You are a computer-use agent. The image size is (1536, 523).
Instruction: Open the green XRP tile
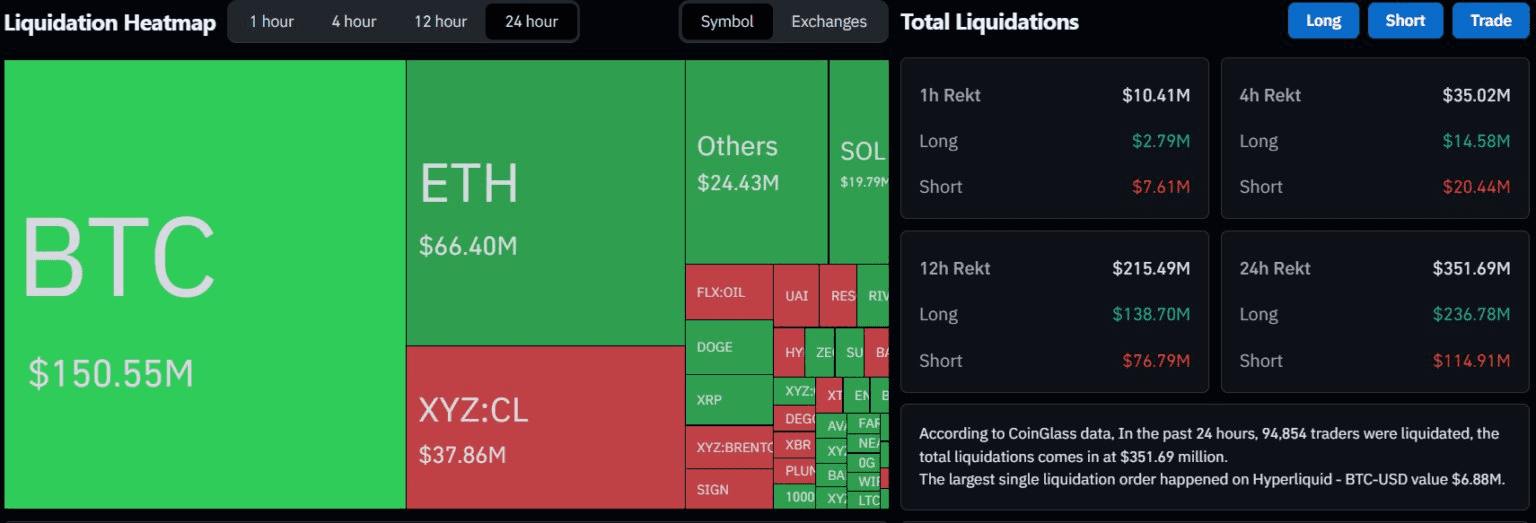click(729, 400)
